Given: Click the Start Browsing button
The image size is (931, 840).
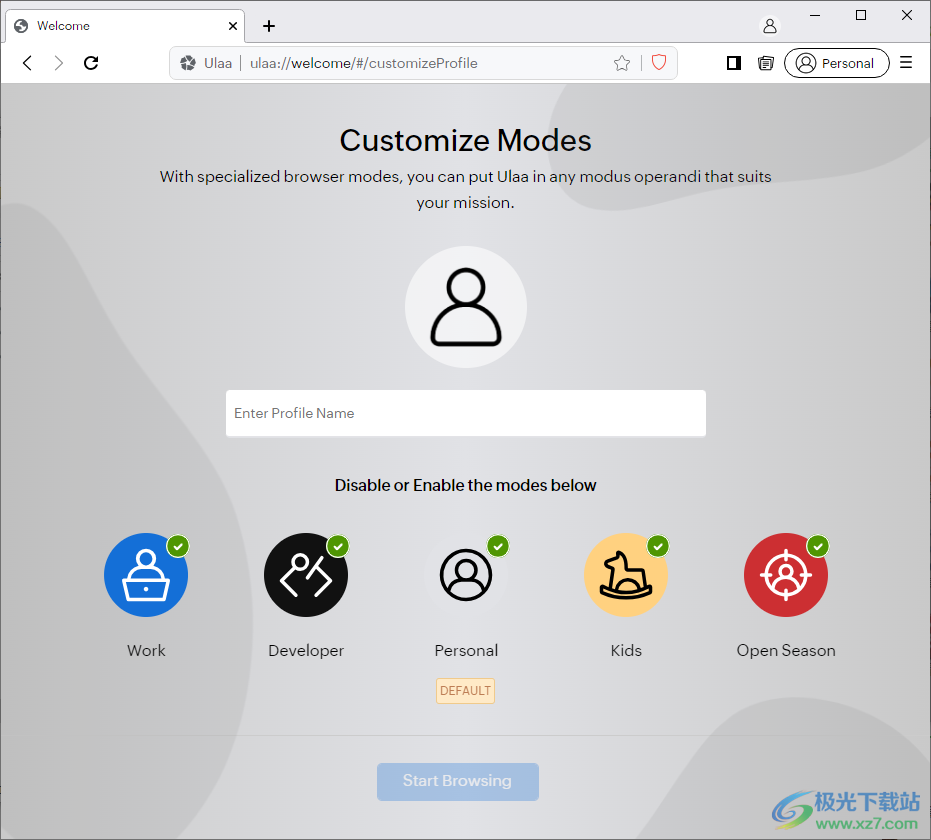Looking at the screenshot, I should pyautogui.click(x=458, y=781).
